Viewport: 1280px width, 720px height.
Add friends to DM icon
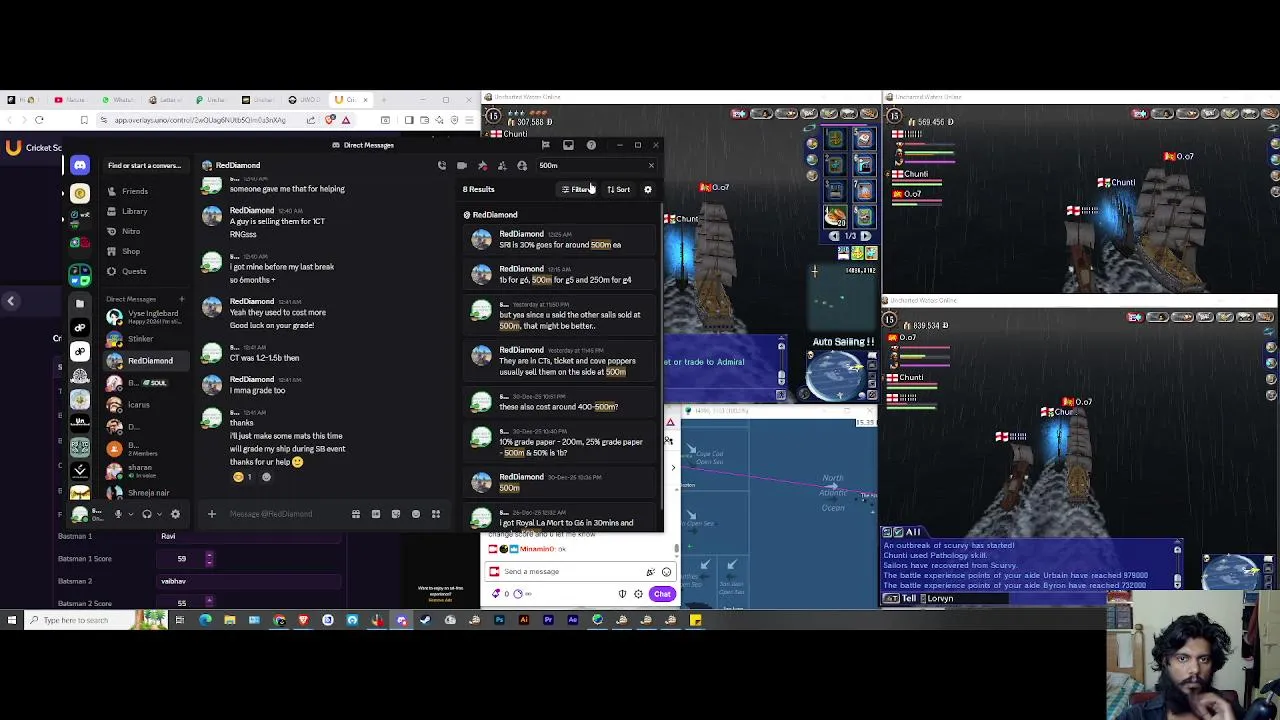click(502, 166)
